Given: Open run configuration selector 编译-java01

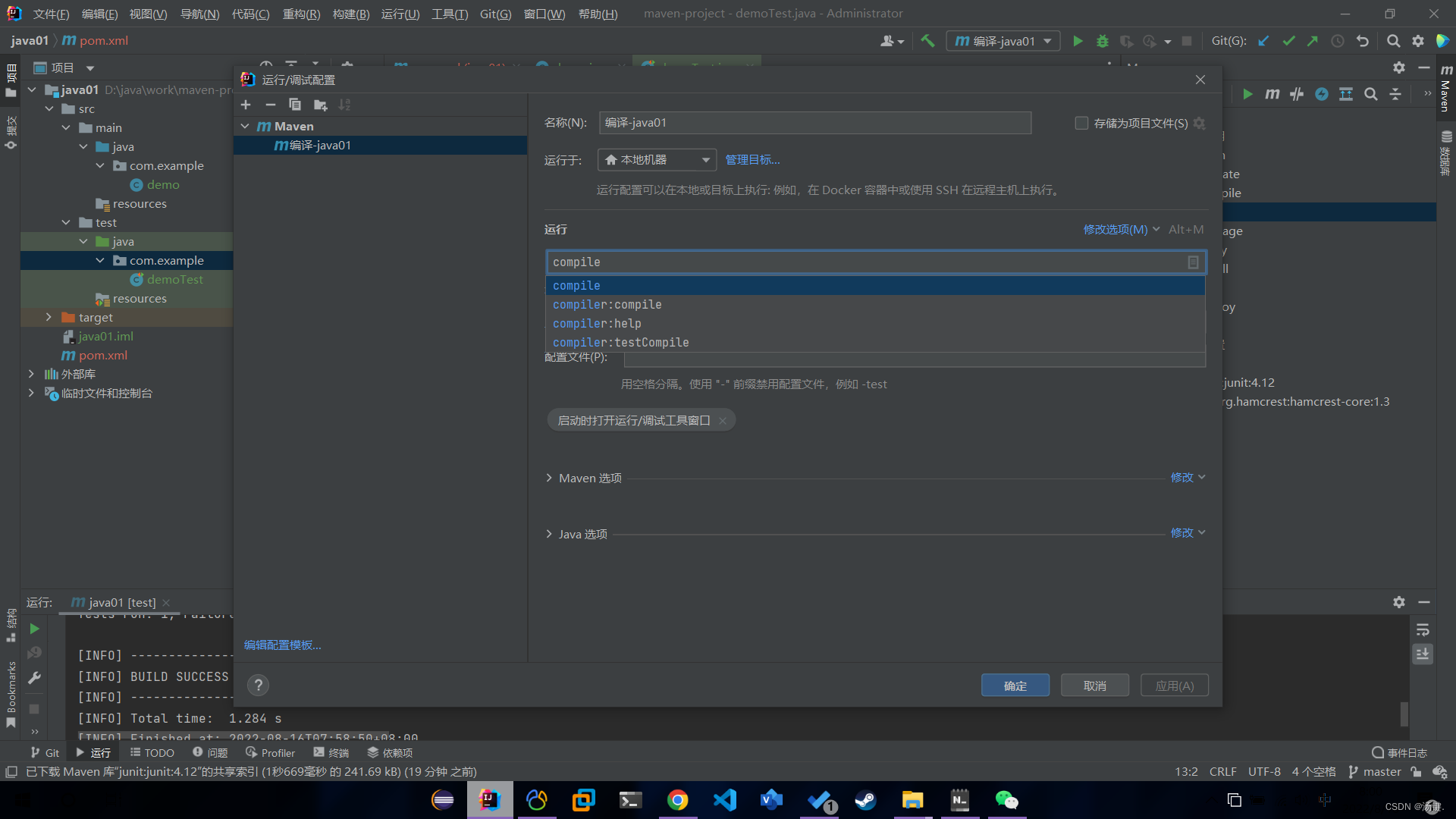Looking at the screenshot, I should [1003, 41].
